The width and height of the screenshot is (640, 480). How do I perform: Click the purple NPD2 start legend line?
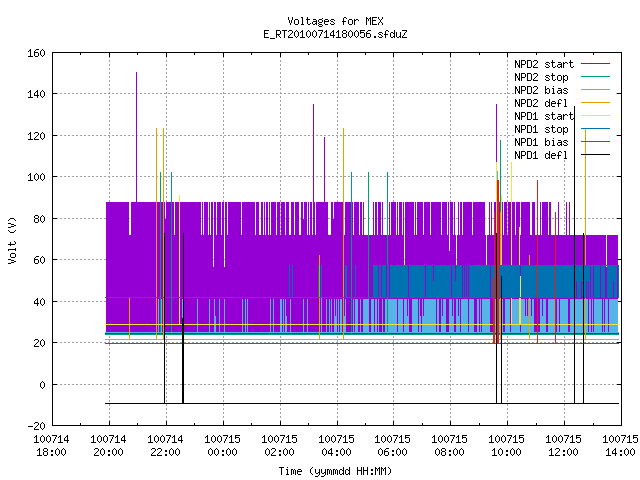click(595, 64)
